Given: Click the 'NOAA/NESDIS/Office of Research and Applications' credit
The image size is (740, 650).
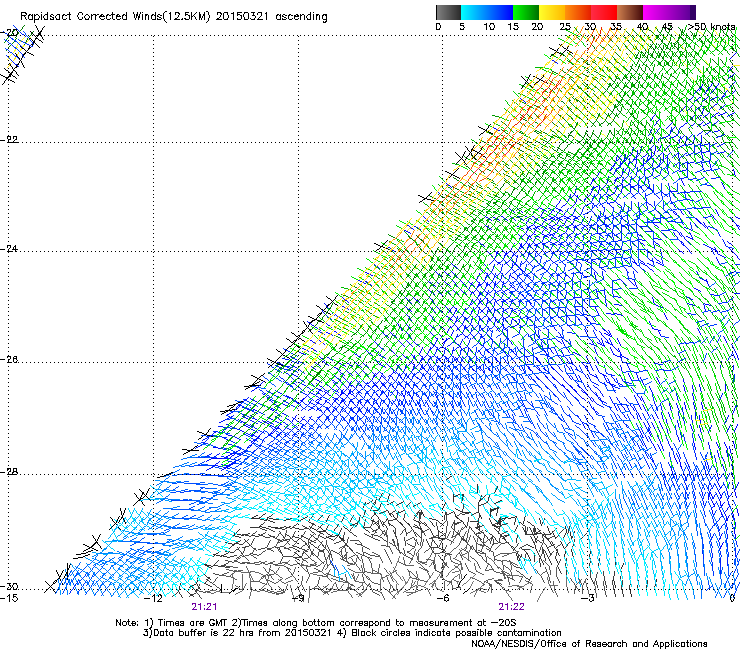Looking at the screenshot, I should coord(589,644).
